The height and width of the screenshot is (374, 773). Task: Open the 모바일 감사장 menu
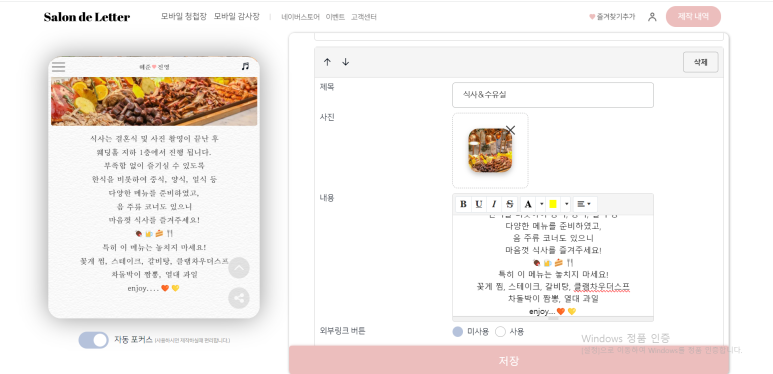237,16
